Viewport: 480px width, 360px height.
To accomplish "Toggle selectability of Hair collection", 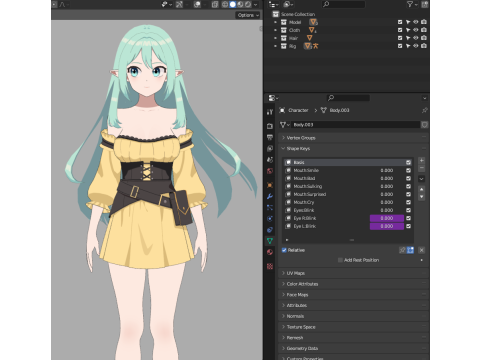I will 408,38.
